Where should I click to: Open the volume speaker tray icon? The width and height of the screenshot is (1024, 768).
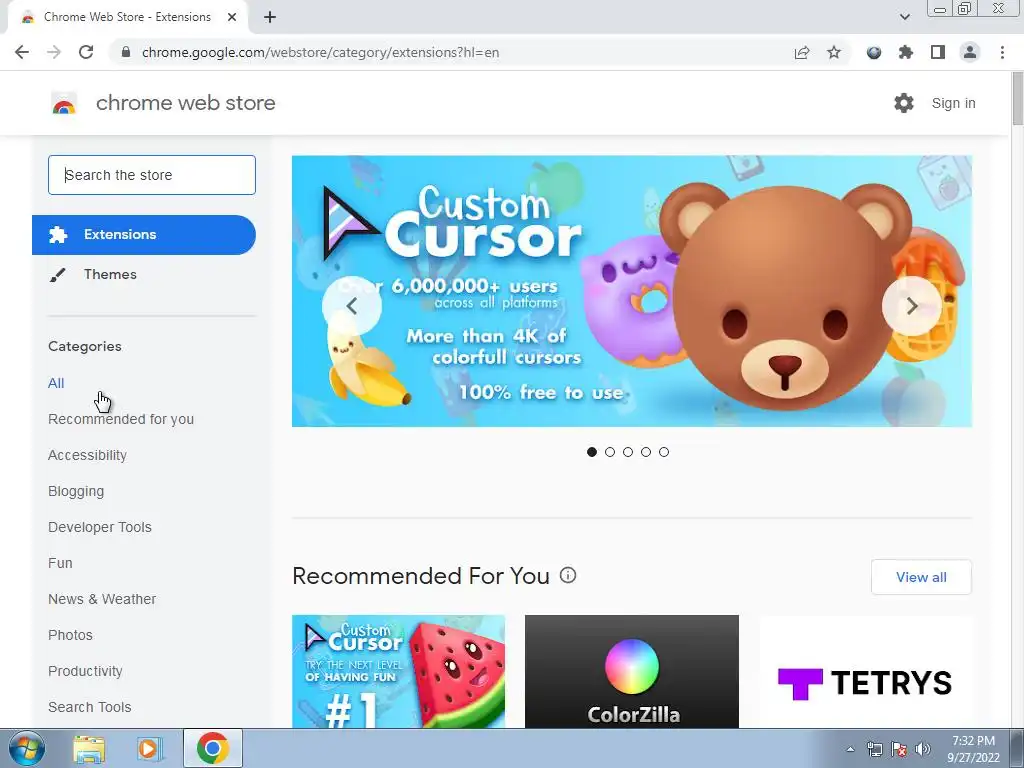[x=923, y=749]
